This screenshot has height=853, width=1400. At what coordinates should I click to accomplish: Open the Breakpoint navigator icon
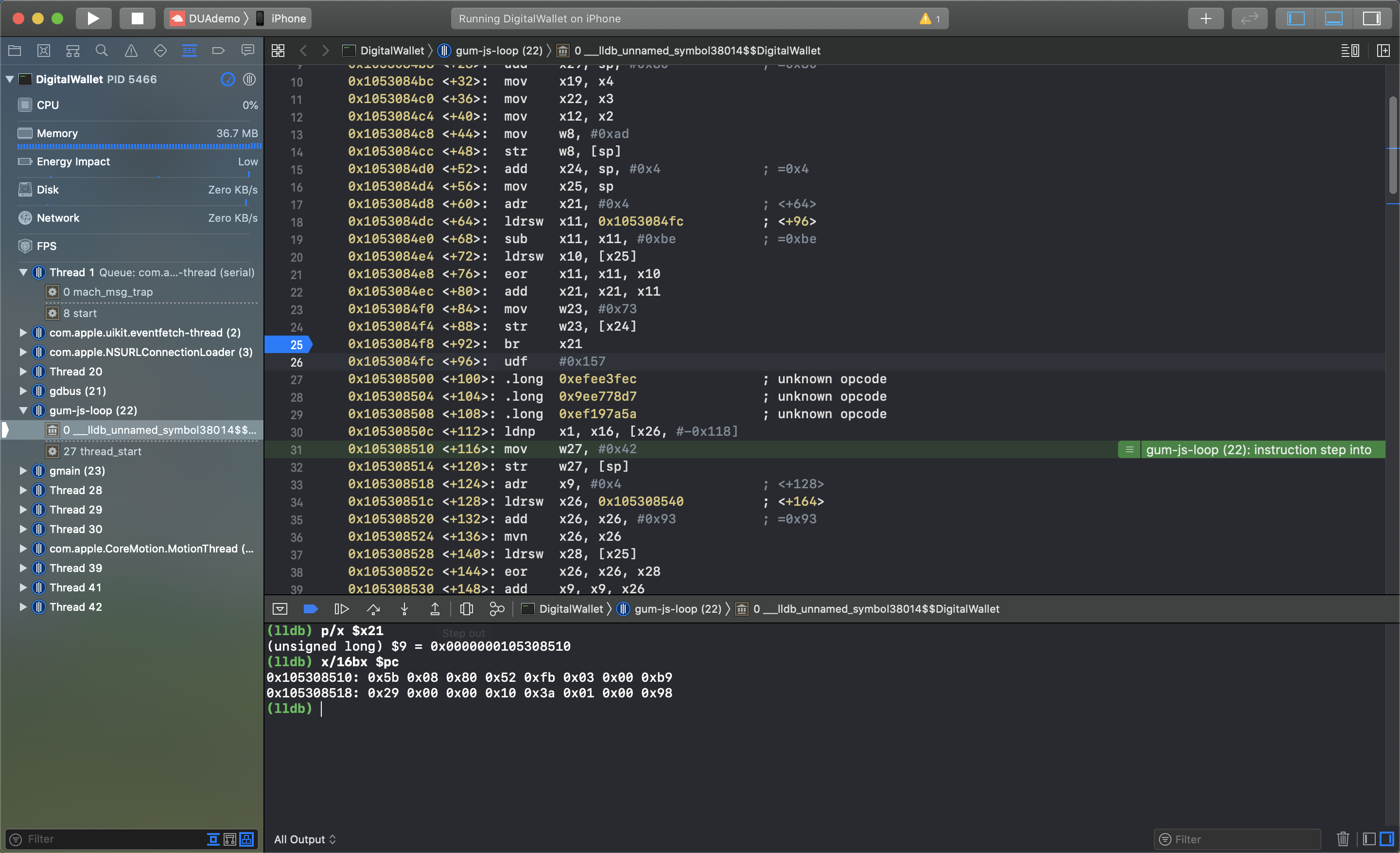tap(218, 51)
